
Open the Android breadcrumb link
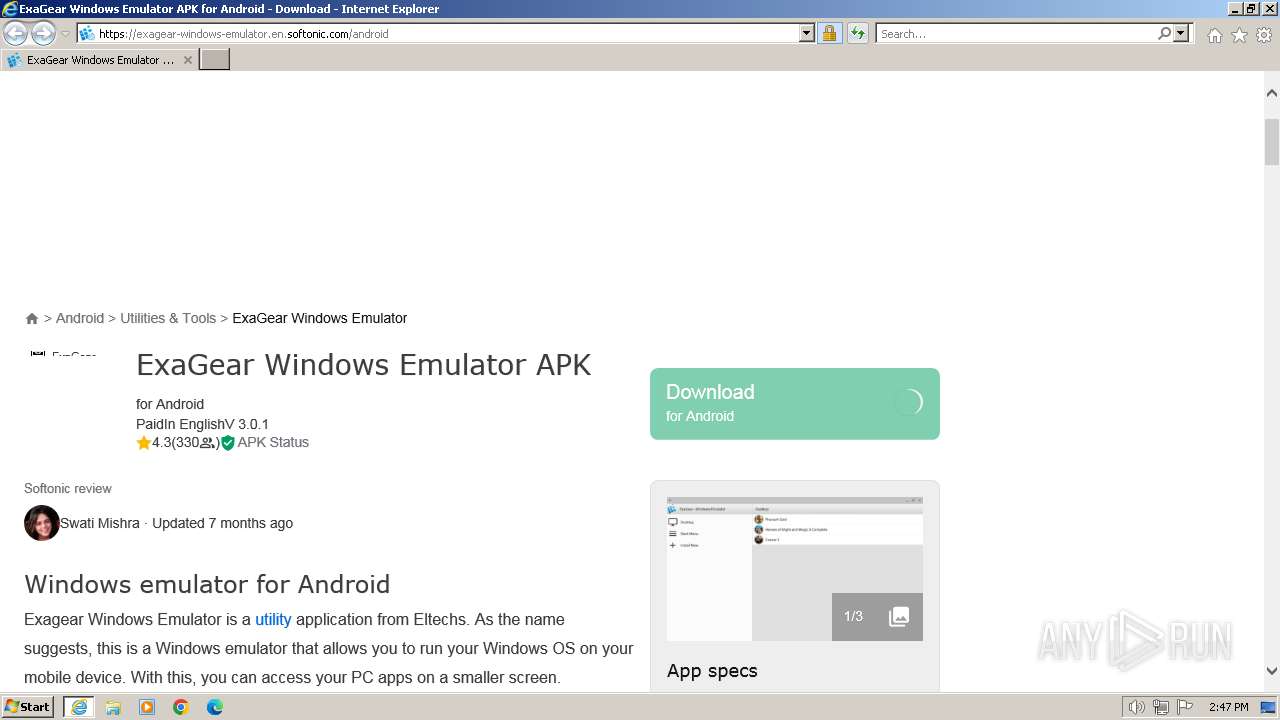tap(80, 318)
